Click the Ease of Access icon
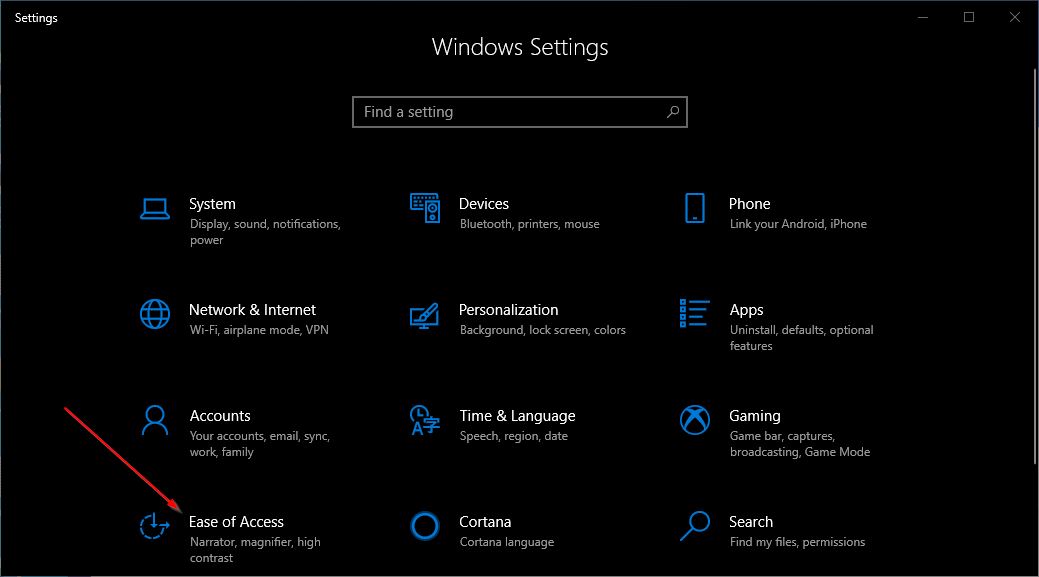Viewport: 1039px width, 577px height. click(x=154, y=526)
